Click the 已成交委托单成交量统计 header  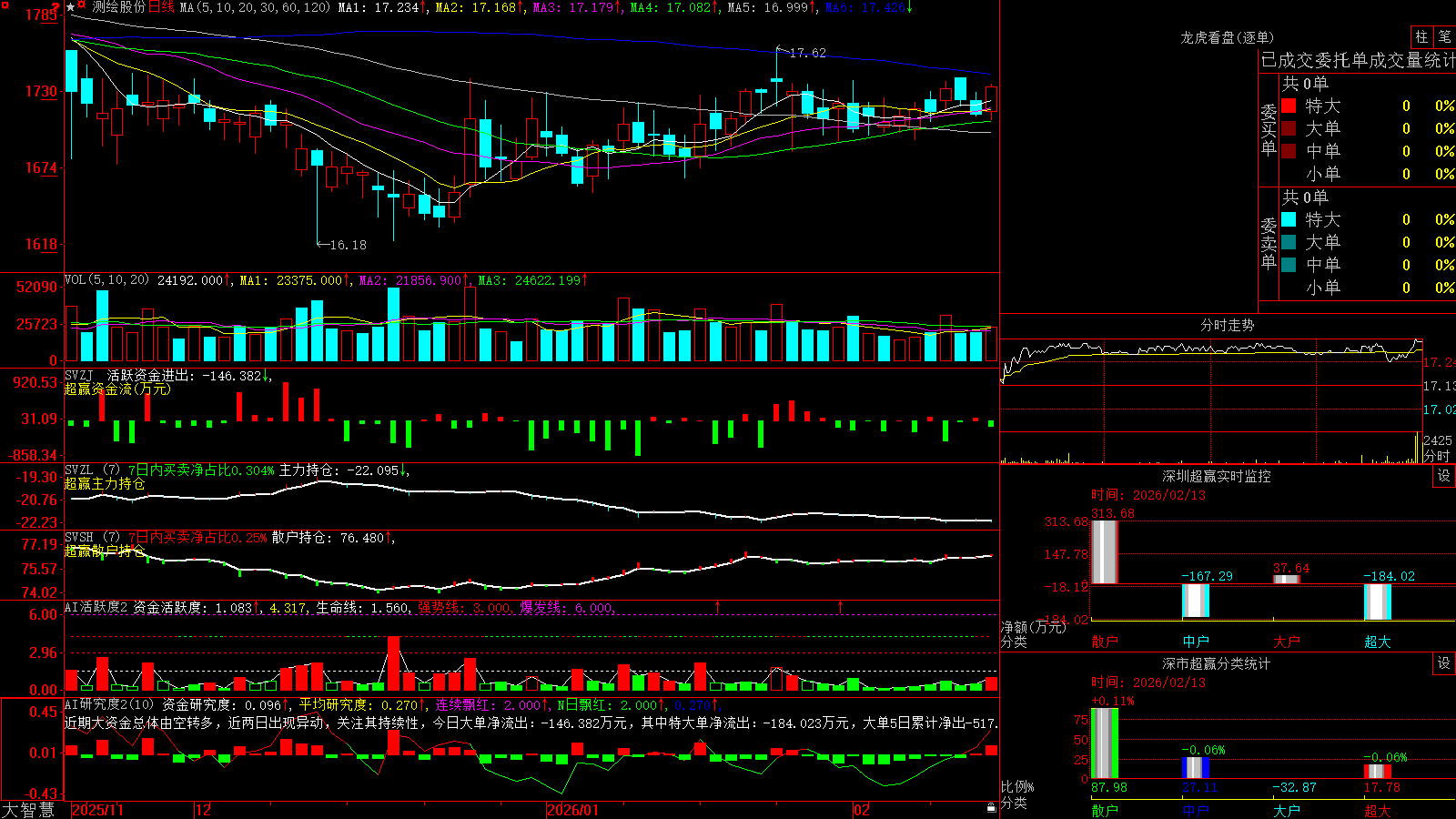pos(1358,60)
